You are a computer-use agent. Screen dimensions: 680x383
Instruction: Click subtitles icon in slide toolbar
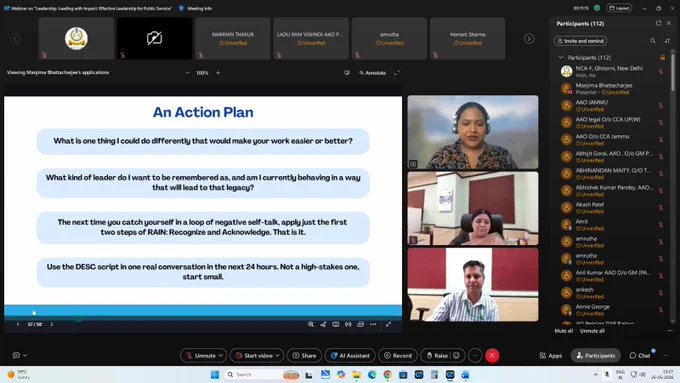point(336,324)
